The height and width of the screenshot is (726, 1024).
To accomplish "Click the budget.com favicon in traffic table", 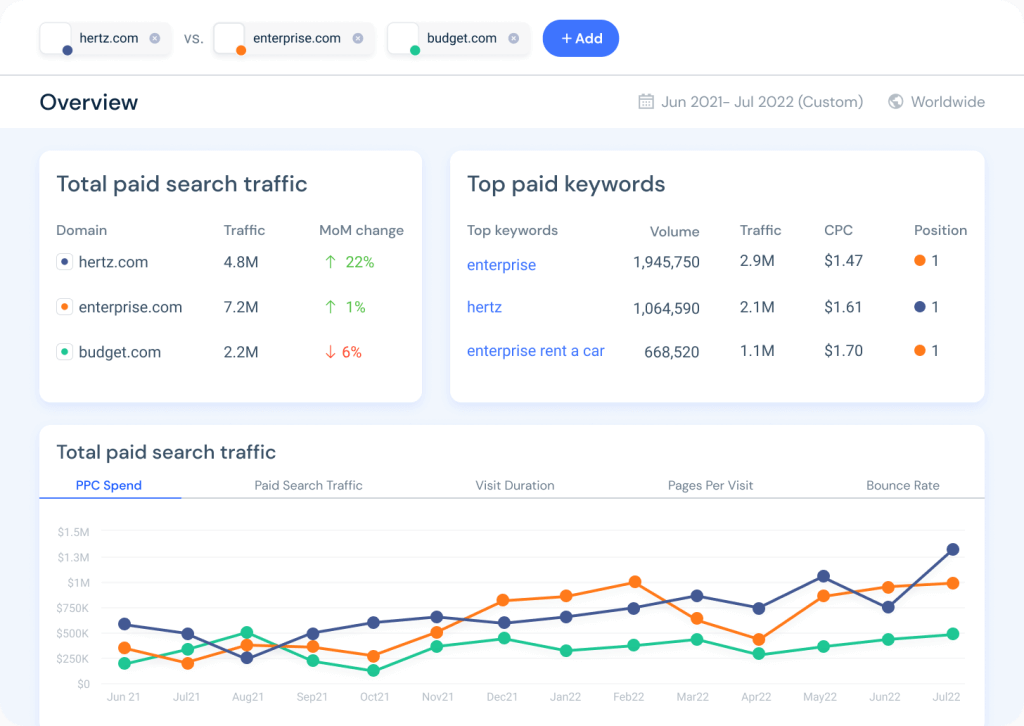I will click(x=65, y=352).
